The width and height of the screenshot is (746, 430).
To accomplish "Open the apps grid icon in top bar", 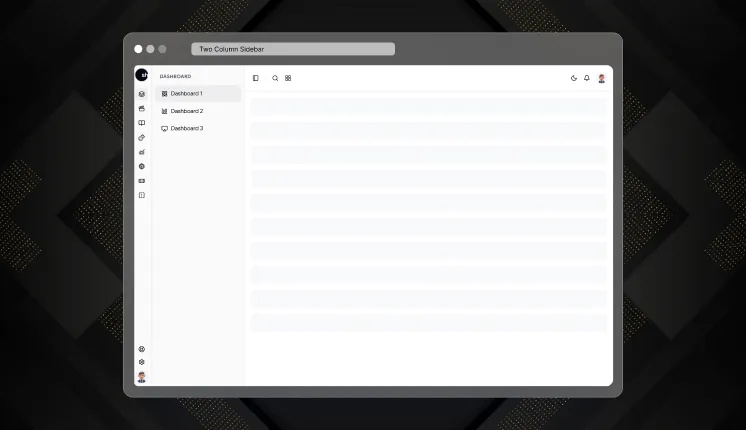I will click(288, 78).
